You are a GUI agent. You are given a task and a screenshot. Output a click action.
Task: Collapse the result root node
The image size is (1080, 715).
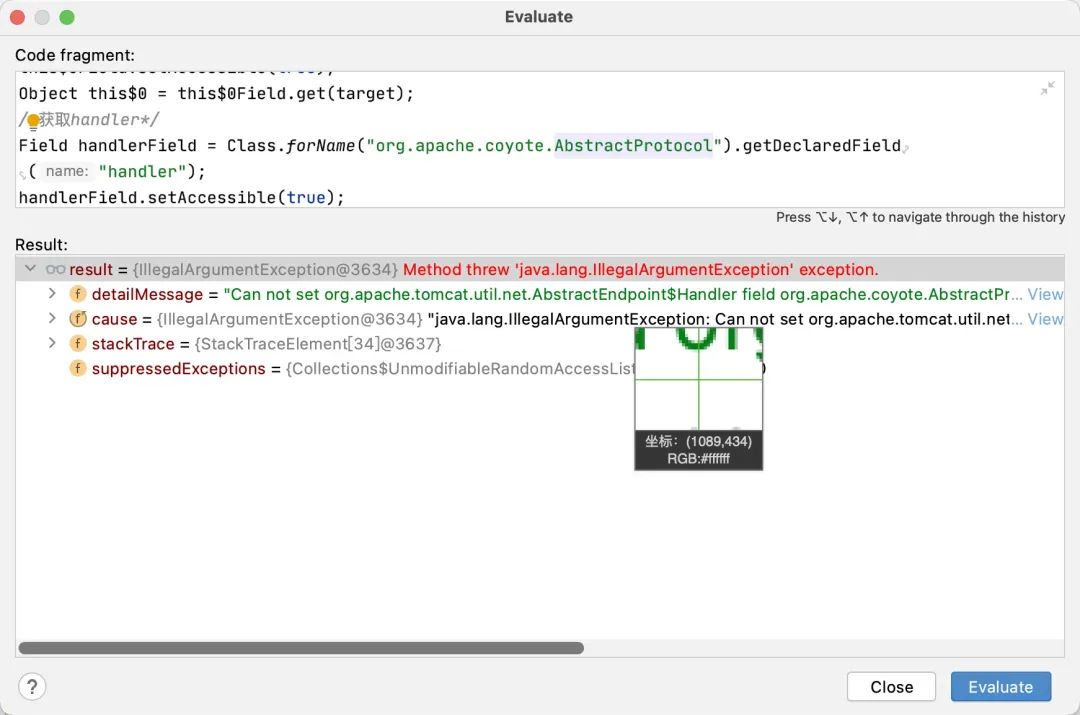click(30, 269)
